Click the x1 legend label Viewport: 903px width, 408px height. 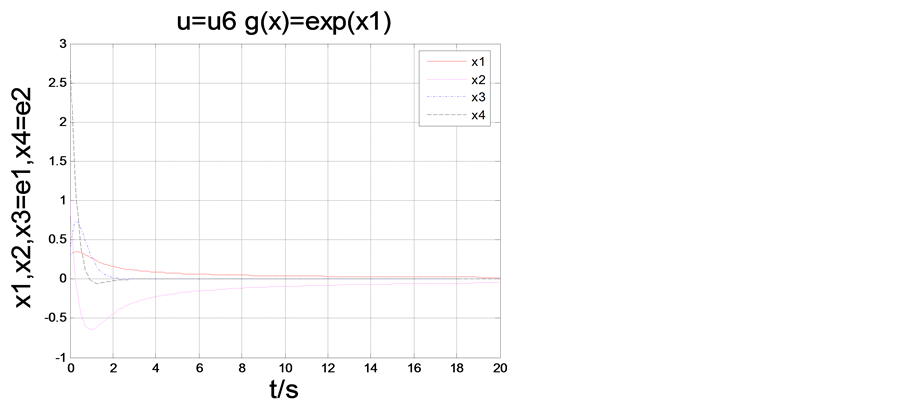click(x=479, y=60)
